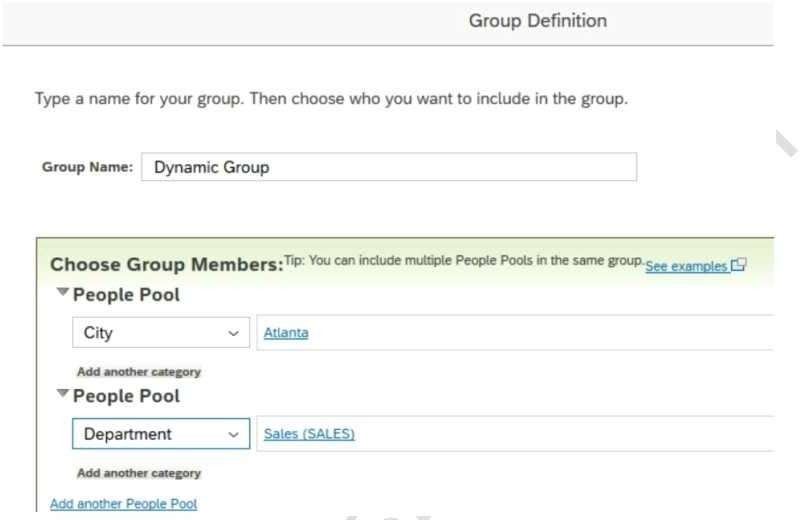The height and width of the screenshot is (520, 800).
Task: Add another category under the Department pool
Action: click(139, 473)
